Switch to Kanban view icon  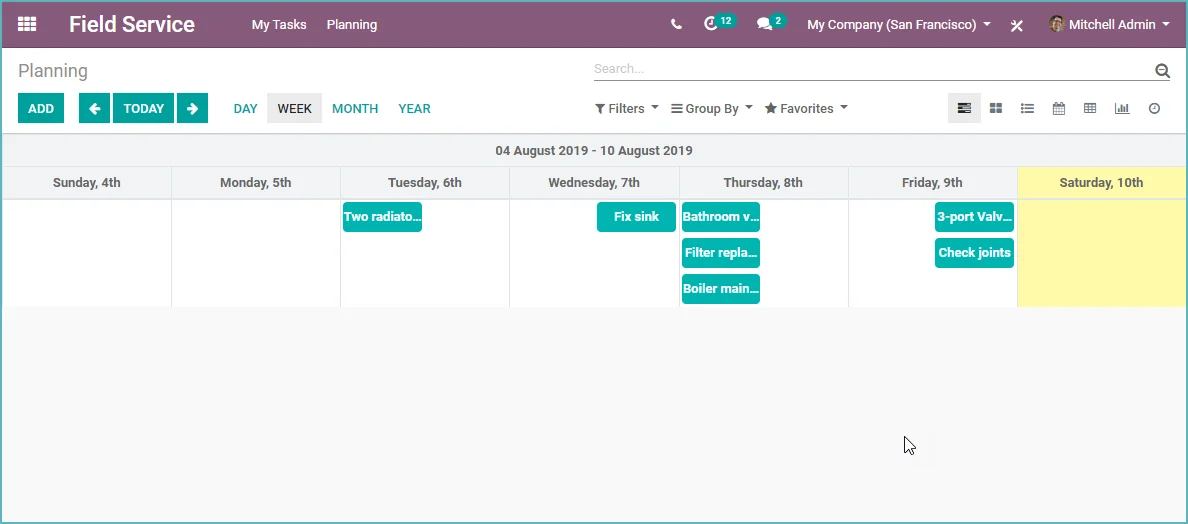996,108
